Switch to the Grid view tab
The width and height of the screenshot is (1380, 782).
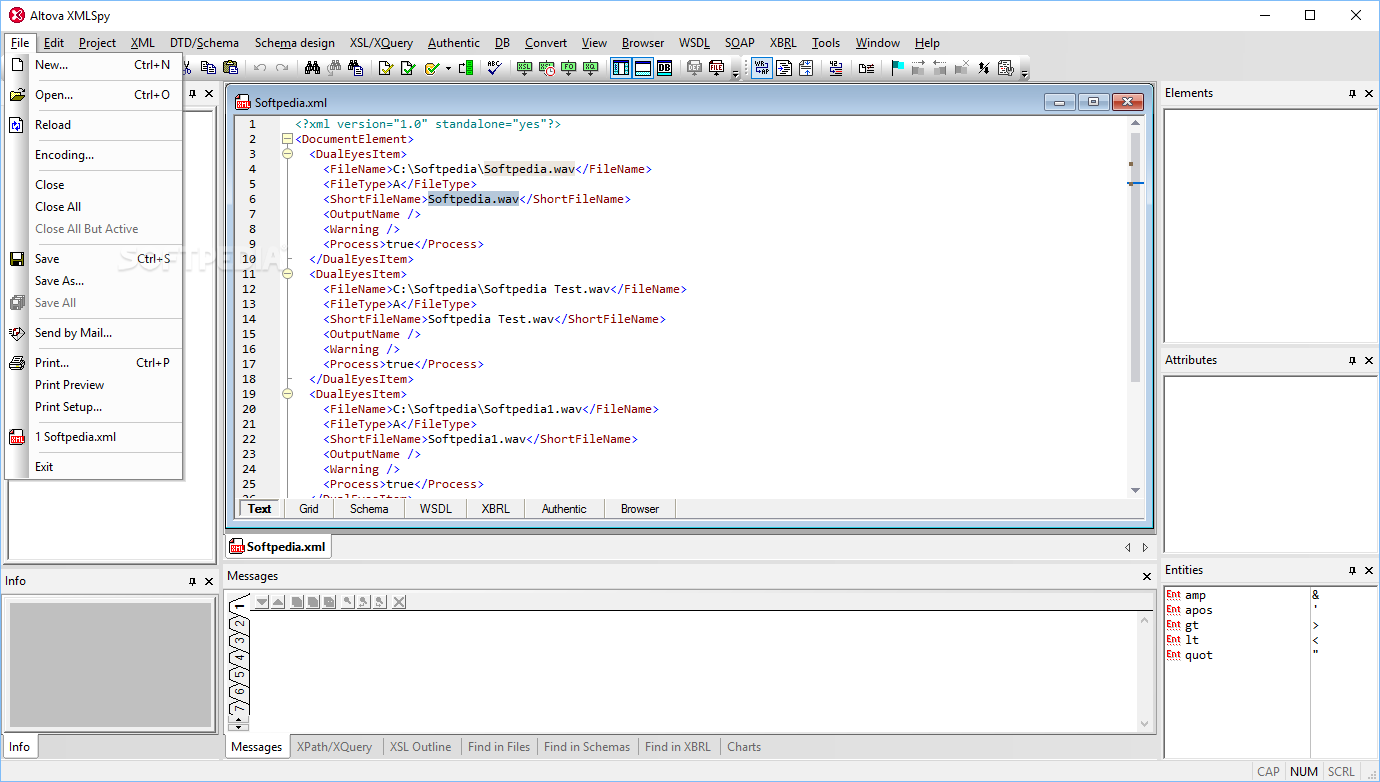point(309,509)
